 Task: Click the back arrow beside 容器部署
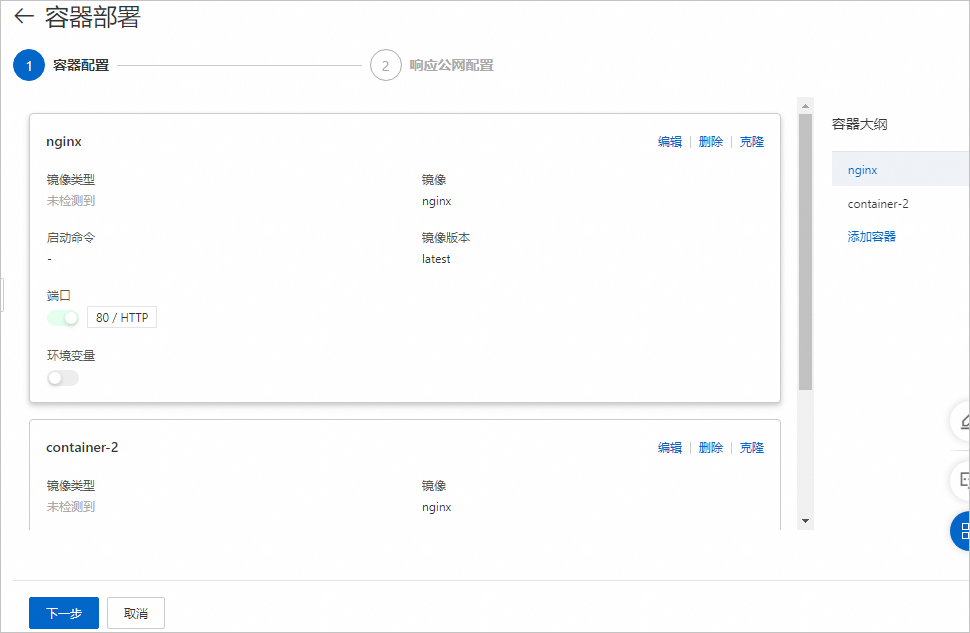(24, 17)
